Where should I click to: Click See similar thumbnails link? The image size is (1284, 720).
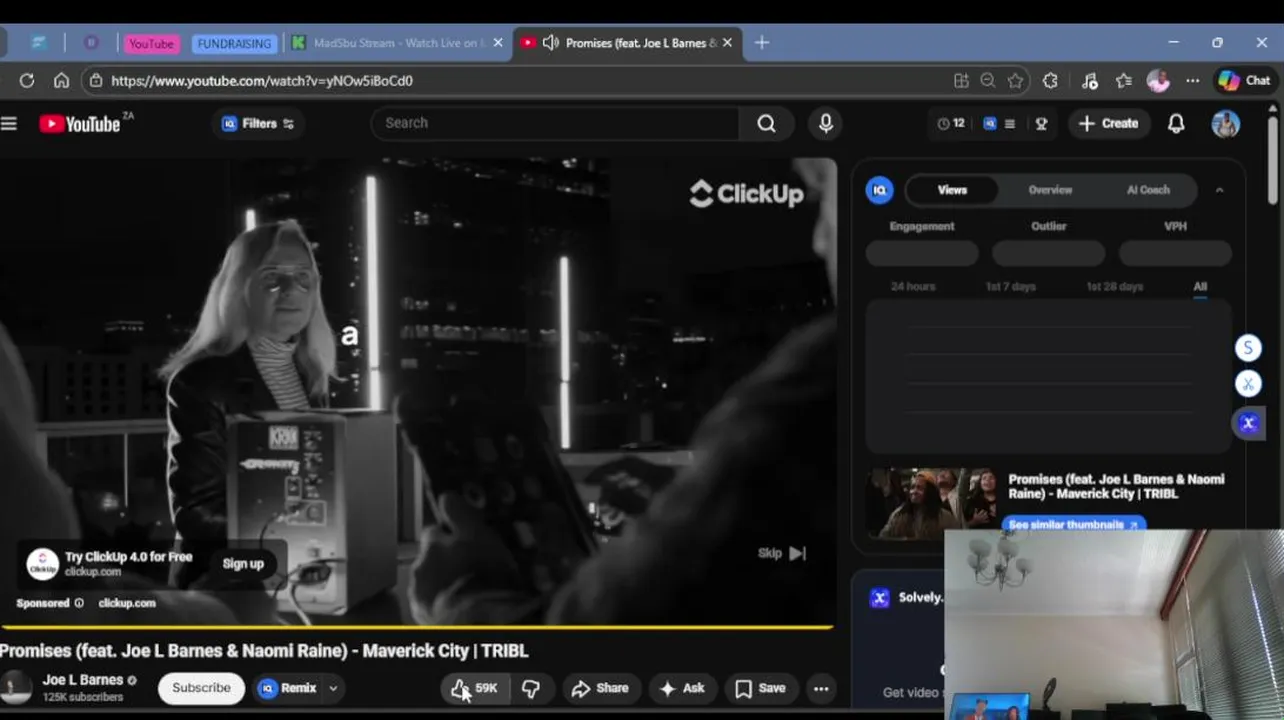[1073, 524]
